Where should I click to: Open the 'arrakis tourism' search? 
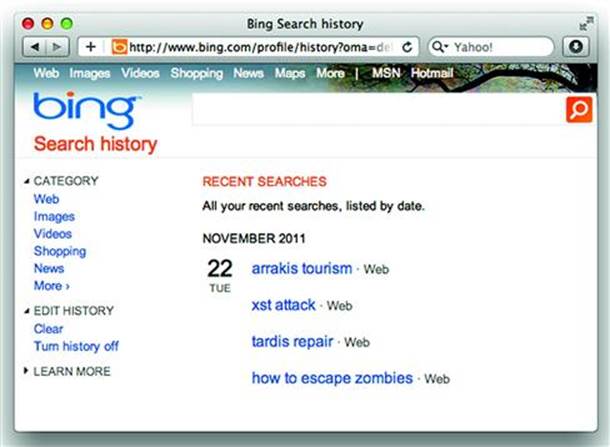coord(302,268)
